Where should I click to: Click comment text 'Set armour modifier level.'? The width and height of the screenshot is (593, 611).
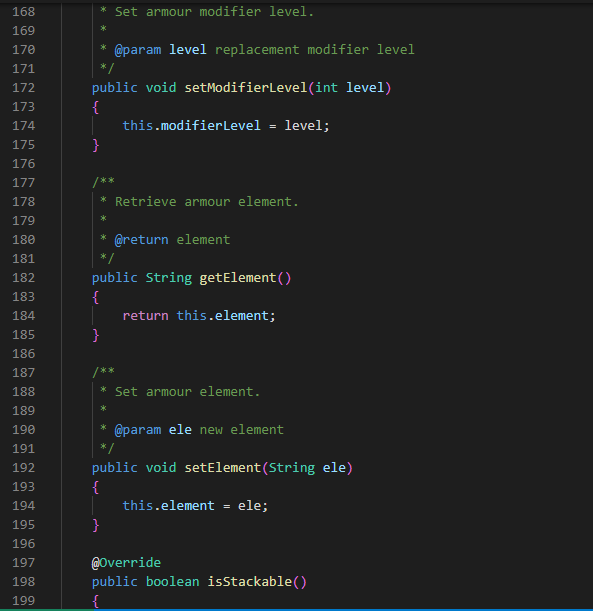(214, 12)
